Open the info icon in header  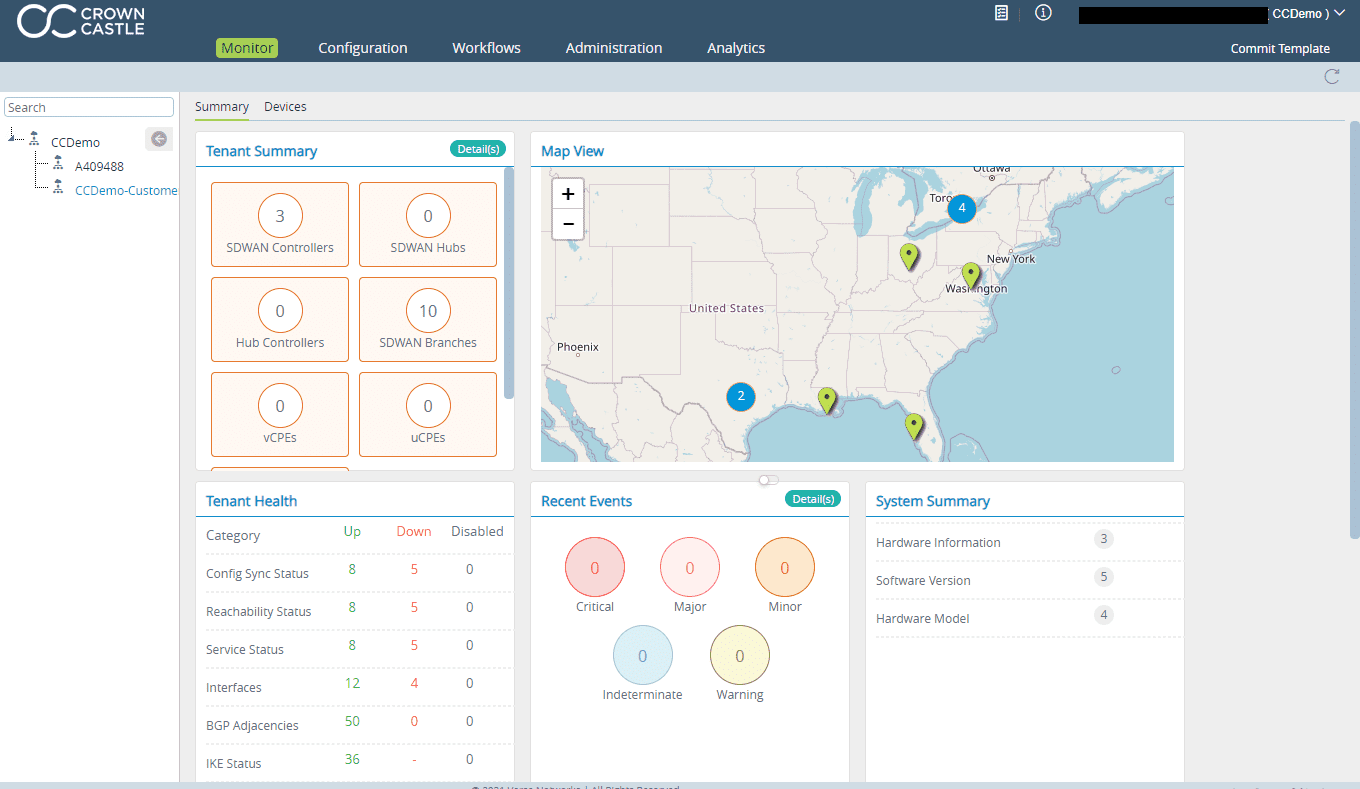click(1043, 13)
